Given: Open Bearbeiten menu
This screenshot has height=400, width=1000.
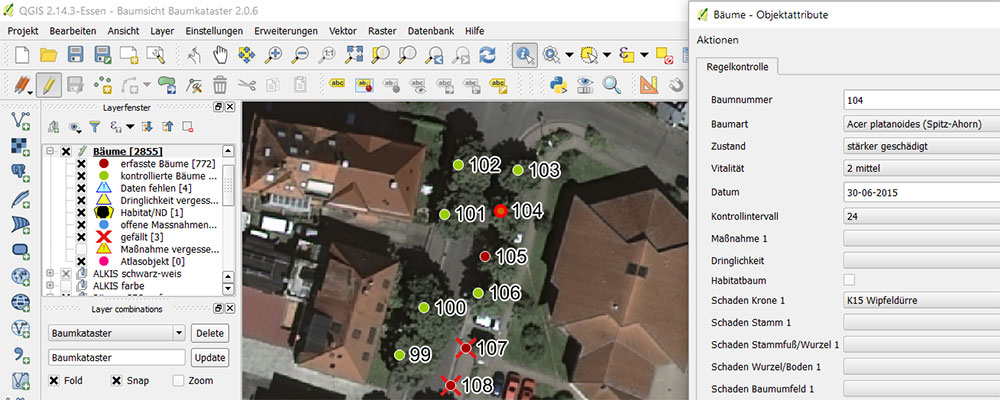Looking at the screenshot, I should pyautogui.click(x=73, y=31).
